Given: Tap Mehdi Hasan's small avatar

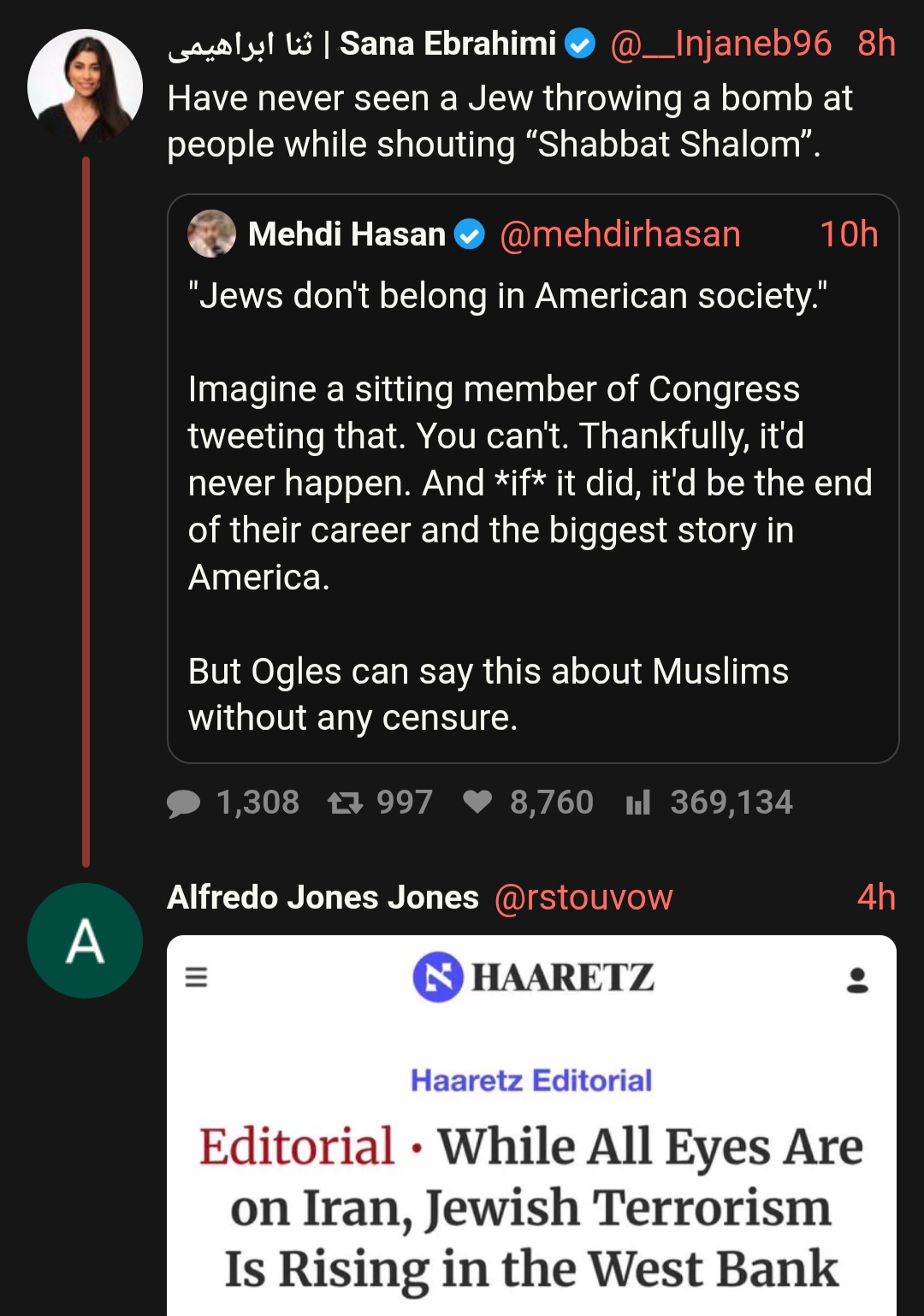Looking at the screenshot, I should click(211, 234).
